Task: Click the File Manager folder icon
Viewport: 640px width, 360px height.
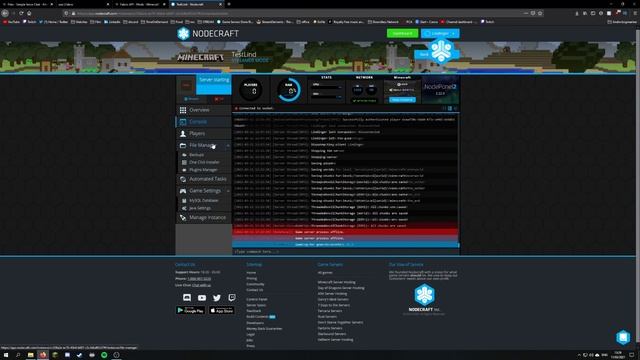Action: (x=183, y=145)
